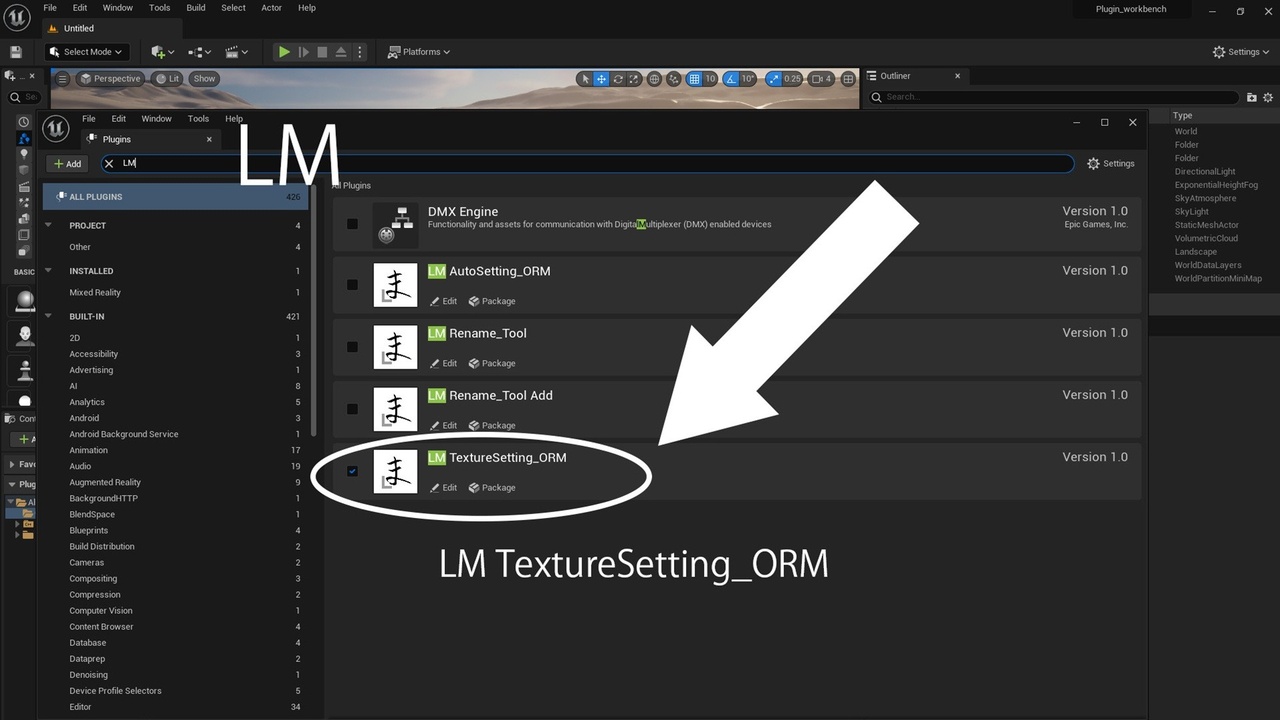Change the Perspective view mode
1280x720 pixels.
[111, 79]
